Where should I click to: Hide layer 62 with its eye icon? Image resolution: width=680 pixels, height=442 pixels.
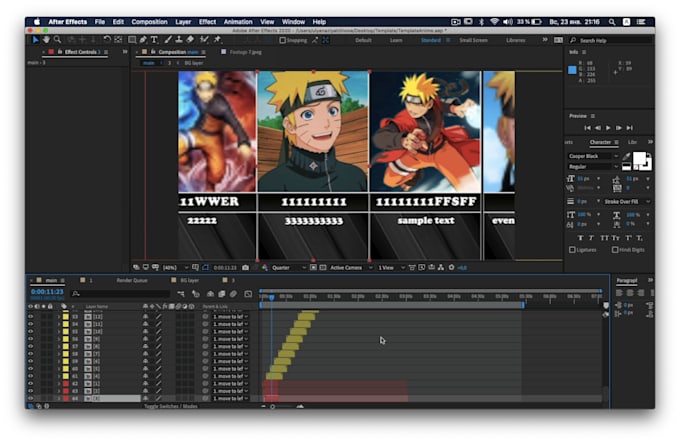coord(30,383)
